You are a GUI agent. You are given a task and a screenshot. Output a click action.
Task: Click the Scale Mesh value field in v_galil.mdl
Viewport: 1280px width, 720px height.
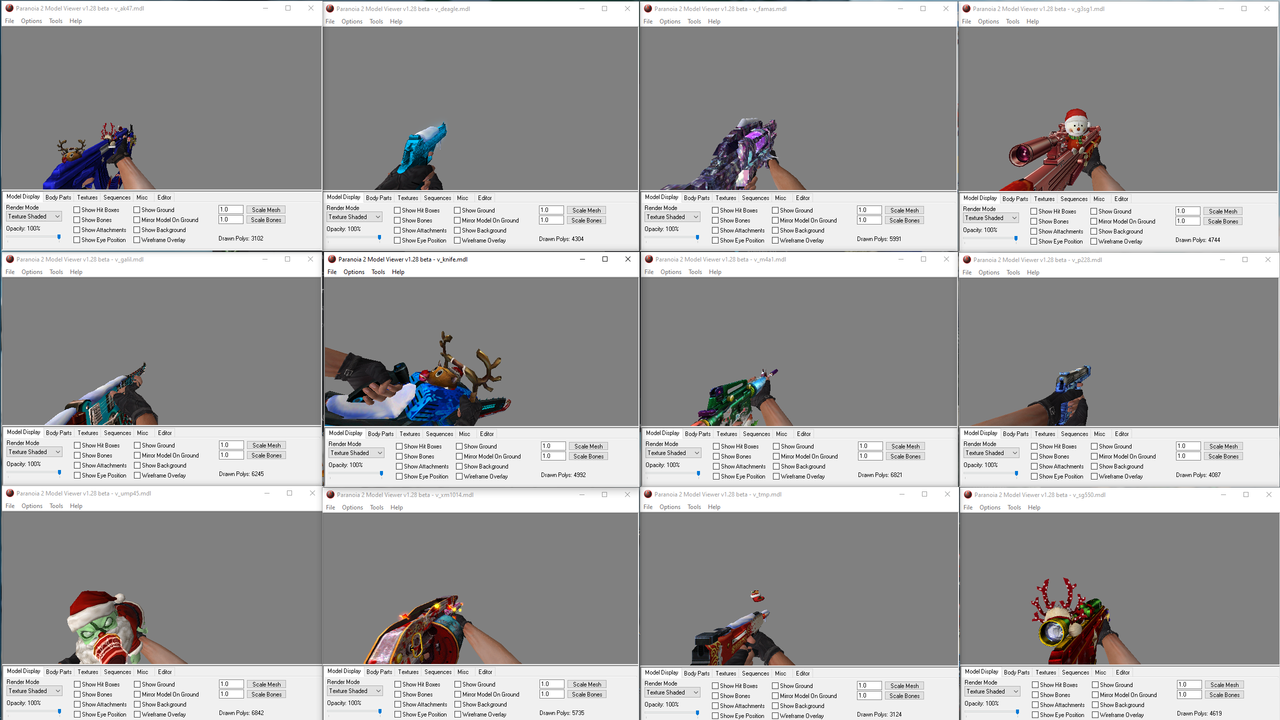tap(231, 445)
